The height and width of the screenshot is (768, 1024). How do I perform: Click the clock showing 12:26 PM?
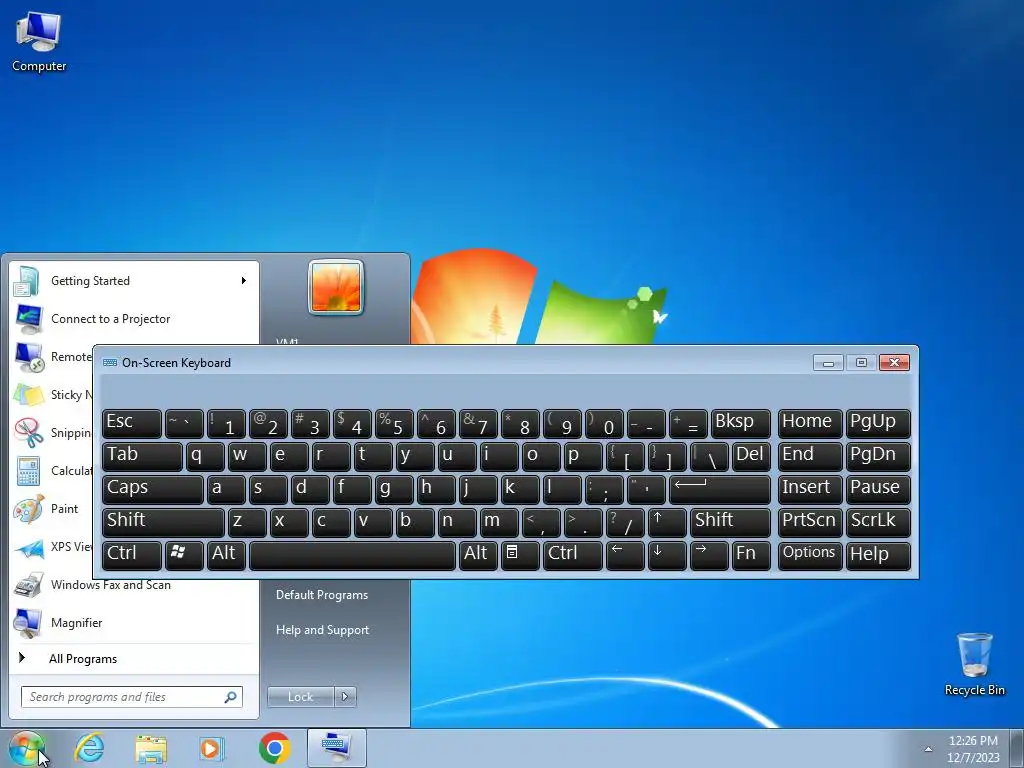pyautogui.click(x=973, y=741)
